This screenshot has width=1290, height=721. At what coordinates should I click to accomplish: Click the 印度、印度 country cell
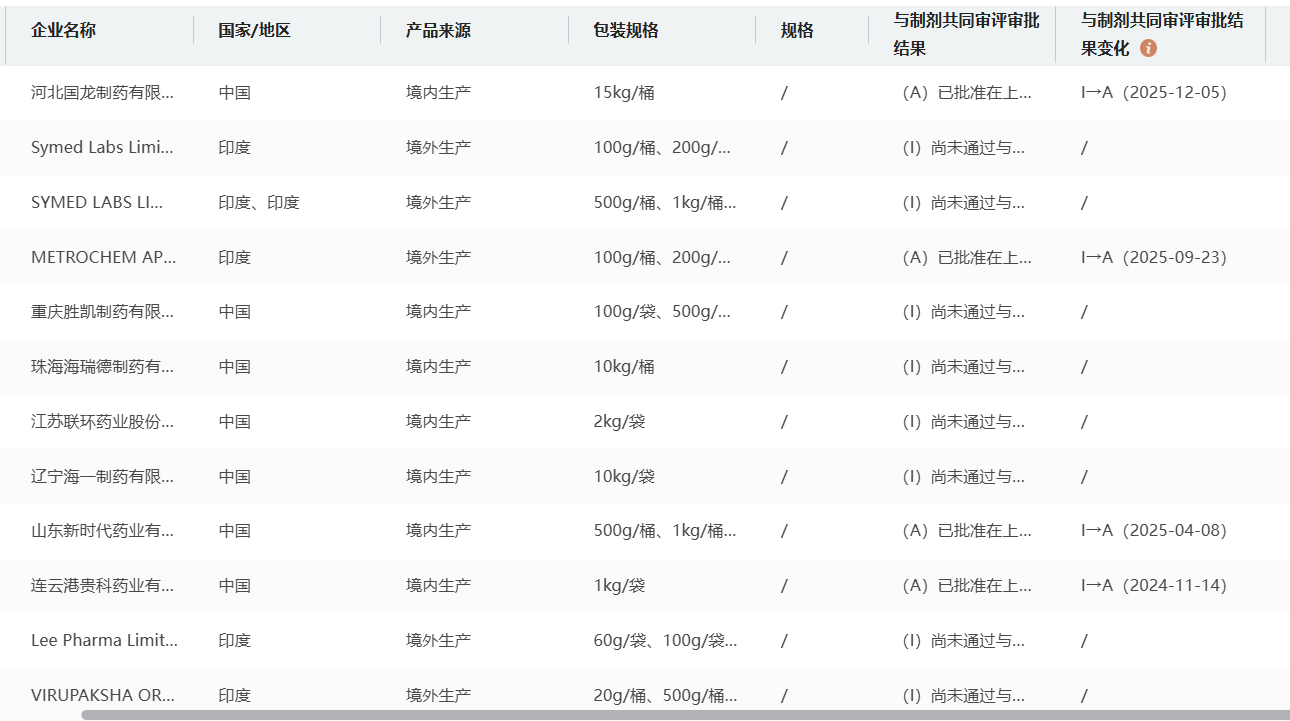259,202
